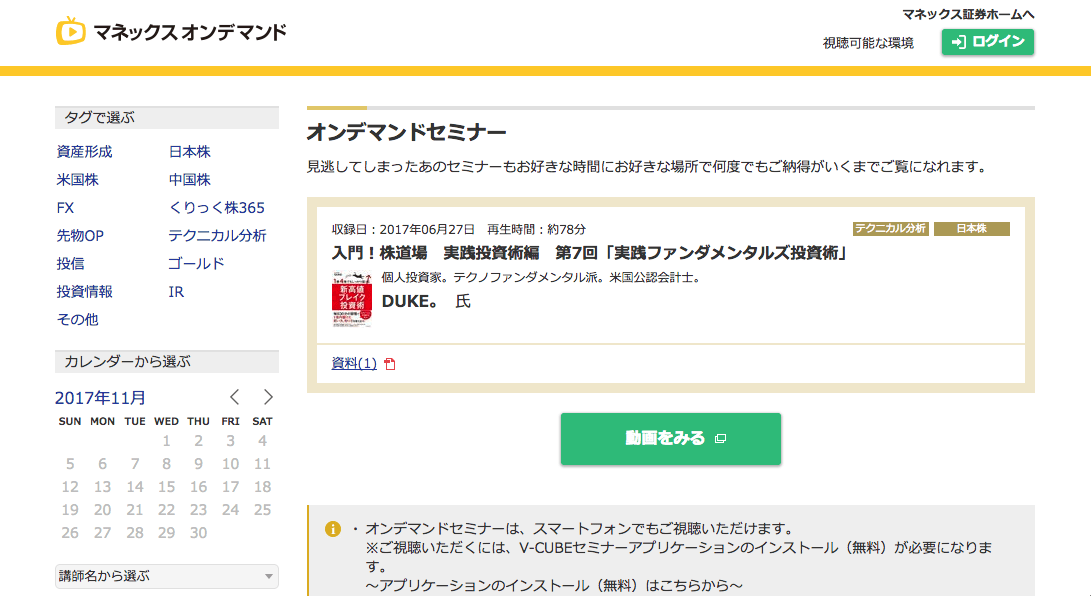Click the 日本株 badge on the seminar card
This screenshot has height=596, width=1091.
click(x=971, y=229)
